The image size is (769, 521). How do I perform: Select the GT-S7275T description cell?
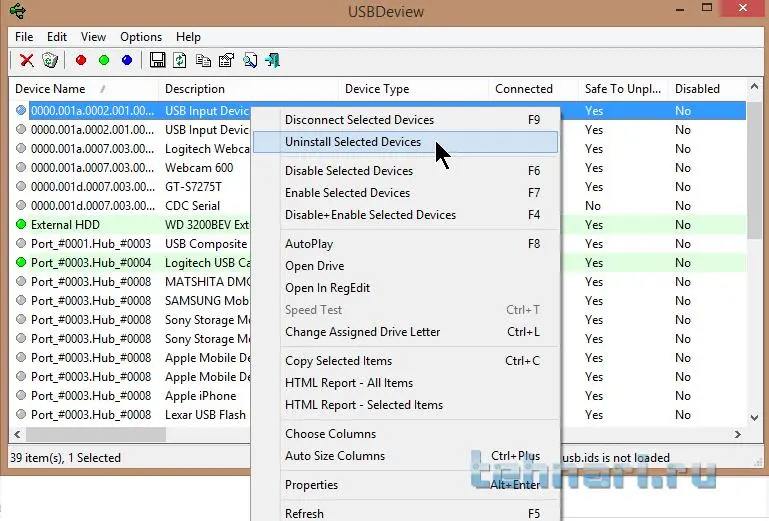pyautogui.click(x=193, y=187)
